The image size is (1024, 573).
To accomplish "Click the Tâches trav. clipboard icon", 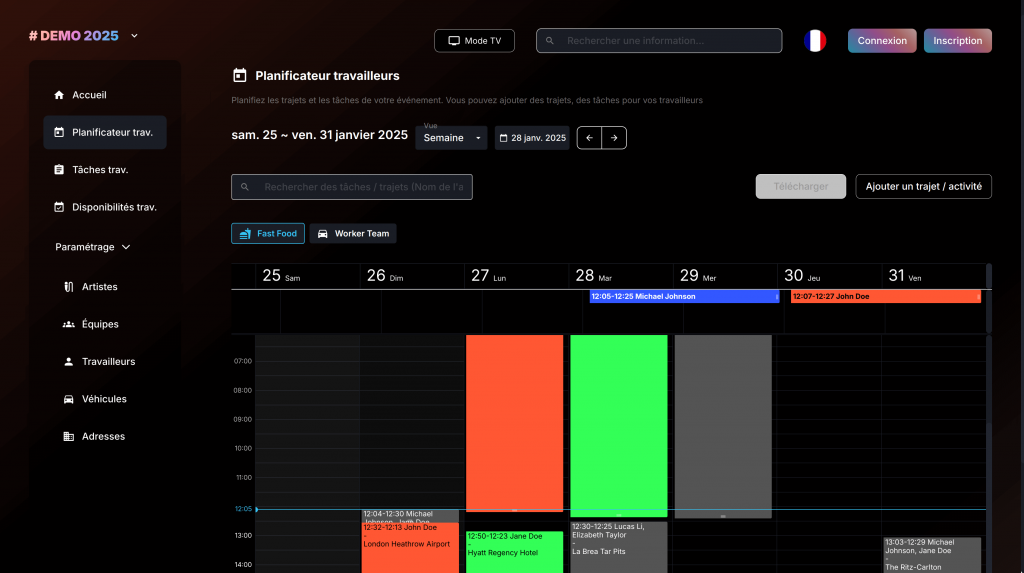I will (x=59, y=170).
